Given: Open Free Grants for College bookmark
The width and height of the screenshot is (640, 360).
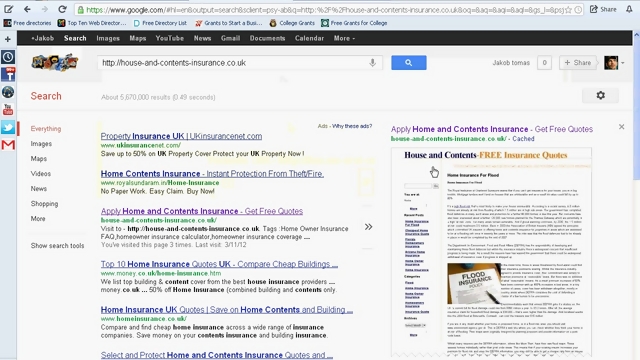Looking at the screenshot, I should (x=354, y=23).
